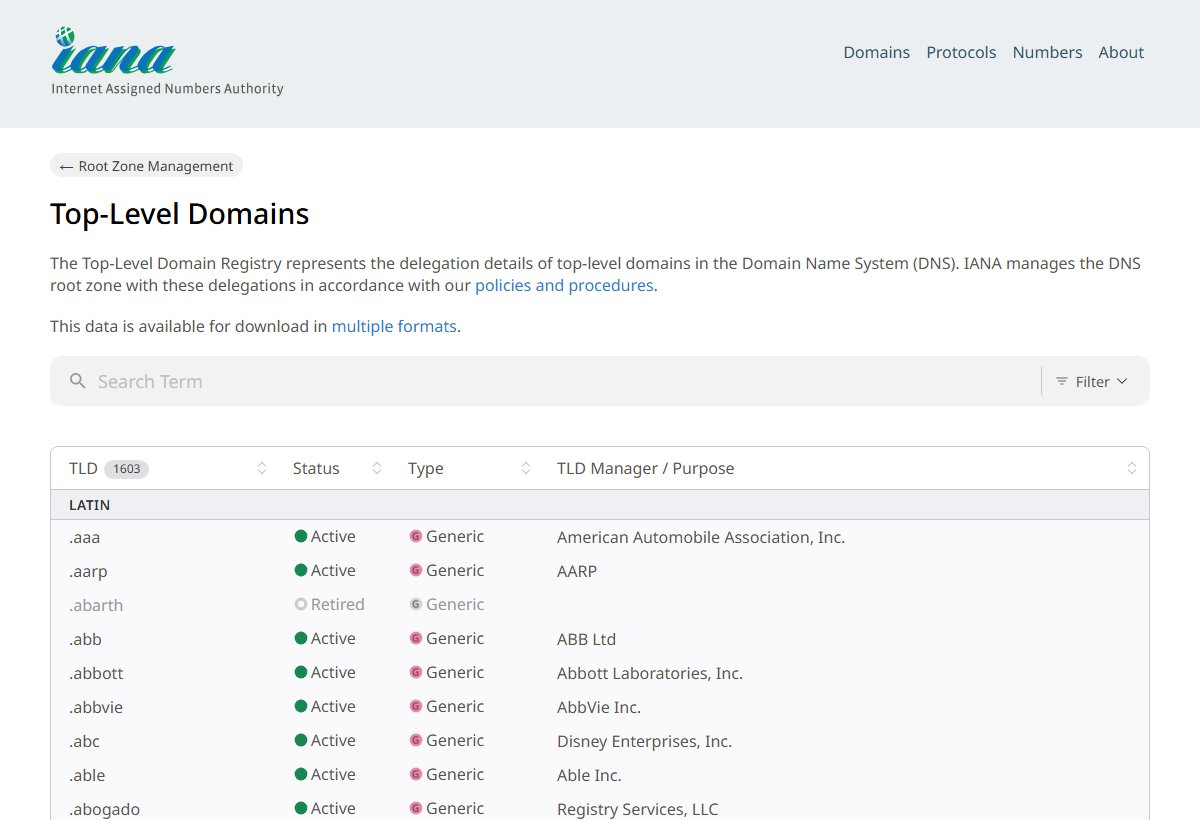Click the .abc domain entry

(x=84, y=741)
